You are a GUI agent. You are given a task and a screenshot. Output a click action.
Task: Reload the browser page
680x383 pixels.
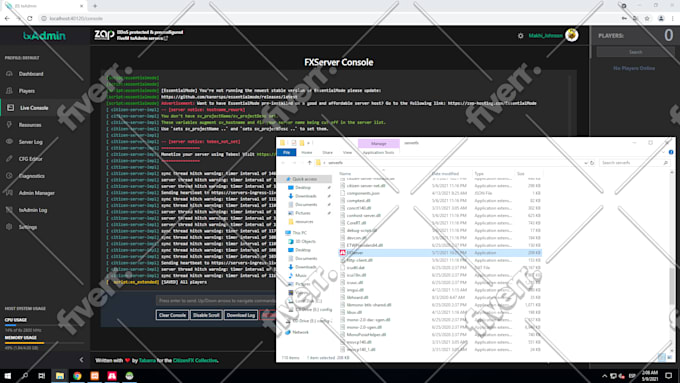coord(29,18)
